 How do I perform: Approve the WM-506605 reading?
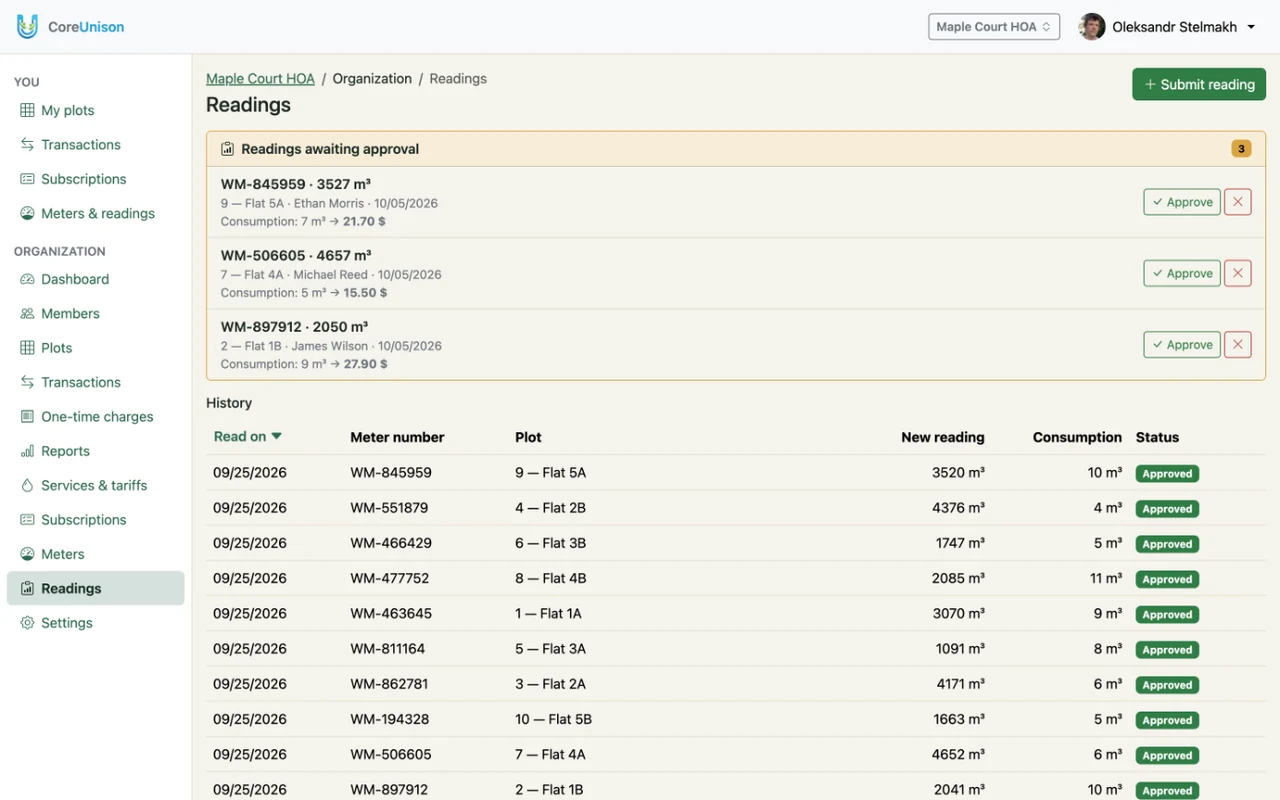(x=1182, y=273)
